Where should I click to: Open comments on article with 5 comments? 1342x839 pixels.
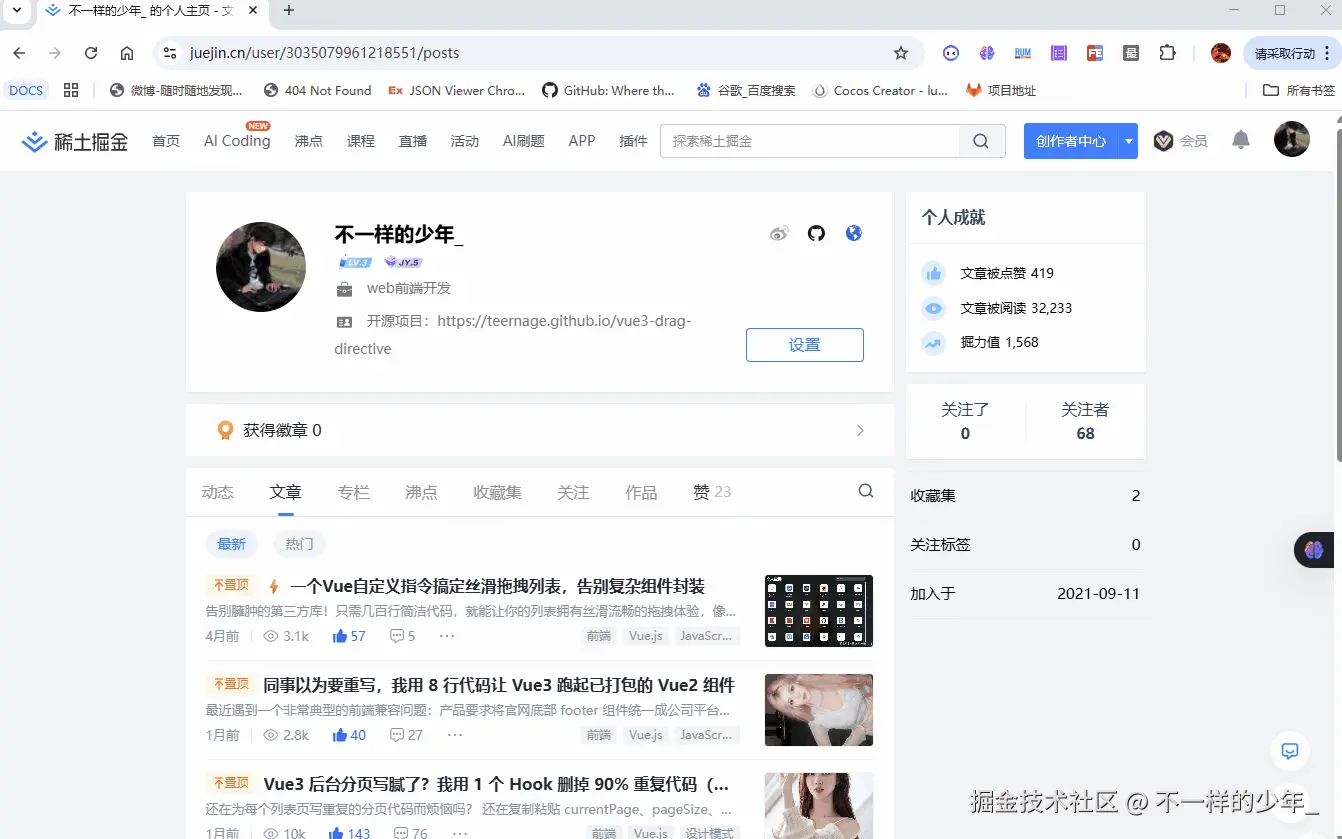[402, 636]
